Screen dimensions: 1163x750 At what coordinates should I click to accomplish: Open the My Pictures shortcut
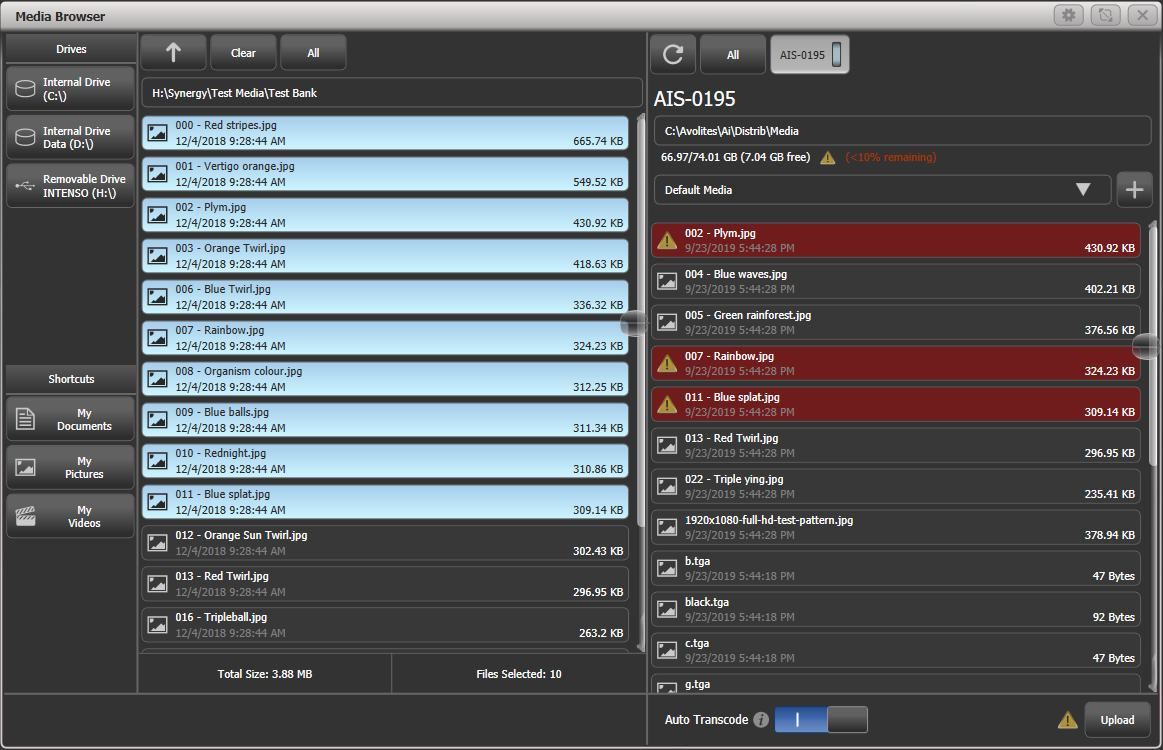coord(70,467)
